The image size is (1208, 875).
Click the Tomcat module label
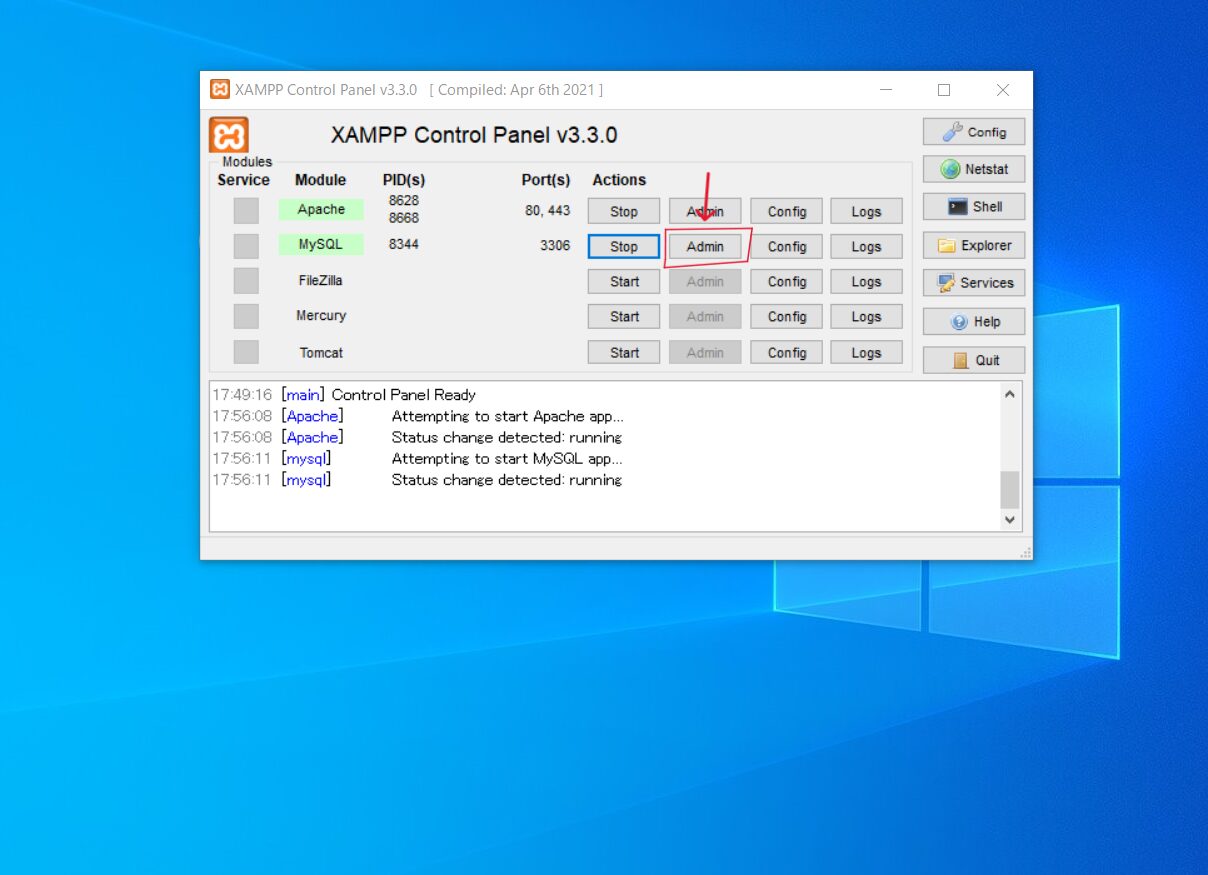321,353
